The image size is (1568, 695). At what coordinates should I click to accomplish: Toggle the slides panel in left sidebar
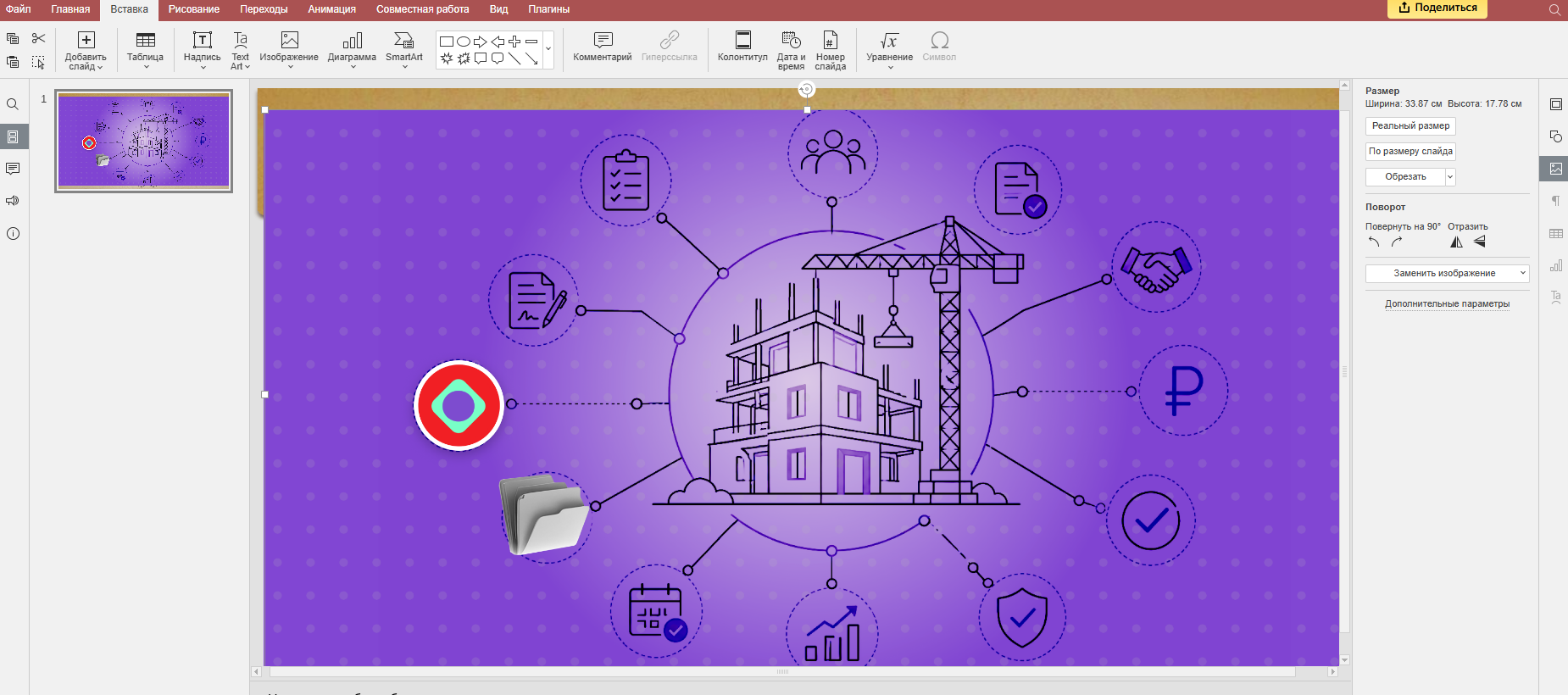pos(13,136)
